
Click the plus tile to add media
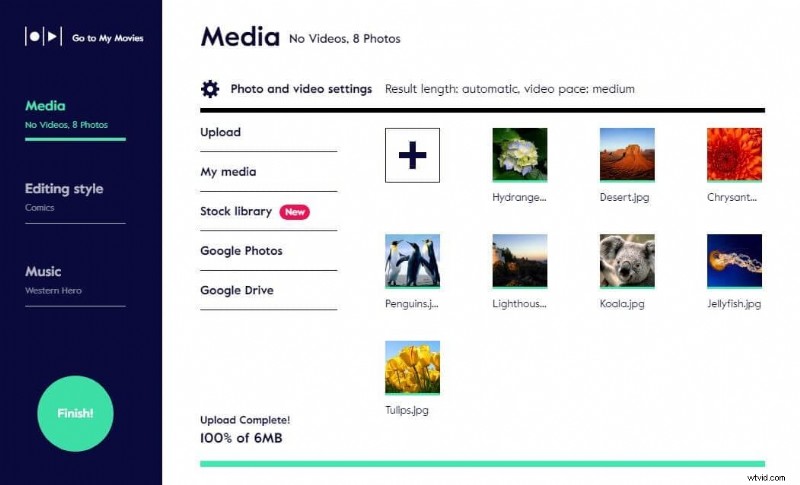click(412, 155)
